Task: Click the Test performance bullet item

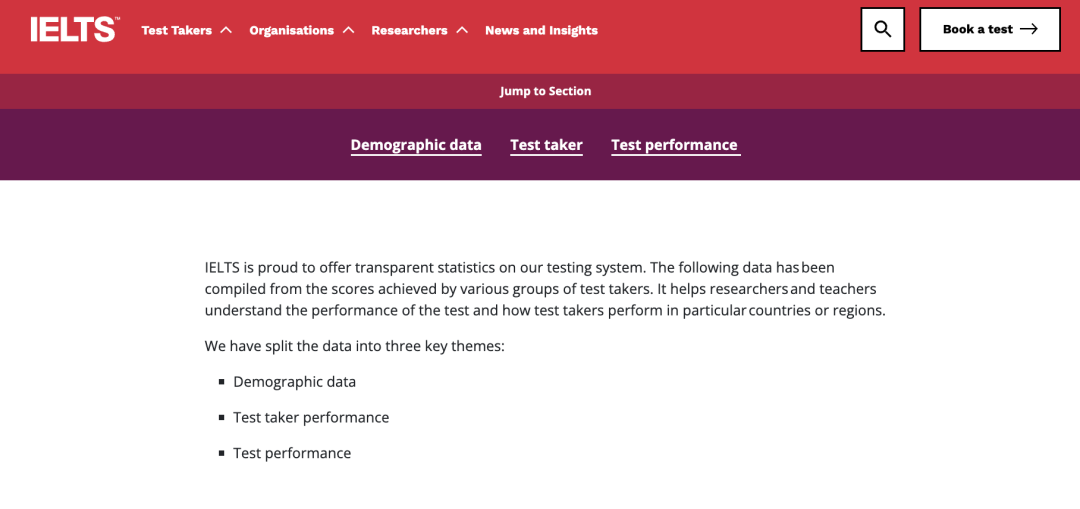Action: pos(292,453)
